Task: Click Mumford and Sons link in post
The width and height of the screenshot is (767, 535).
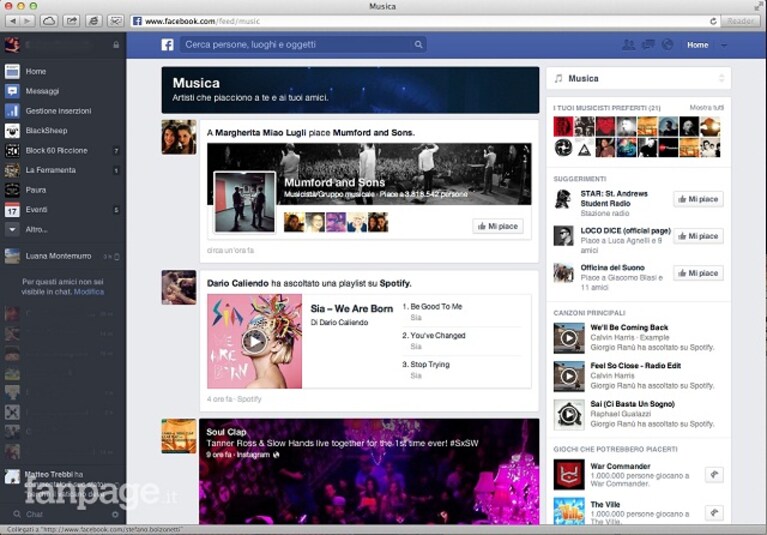Action: (x=373, y=133)
